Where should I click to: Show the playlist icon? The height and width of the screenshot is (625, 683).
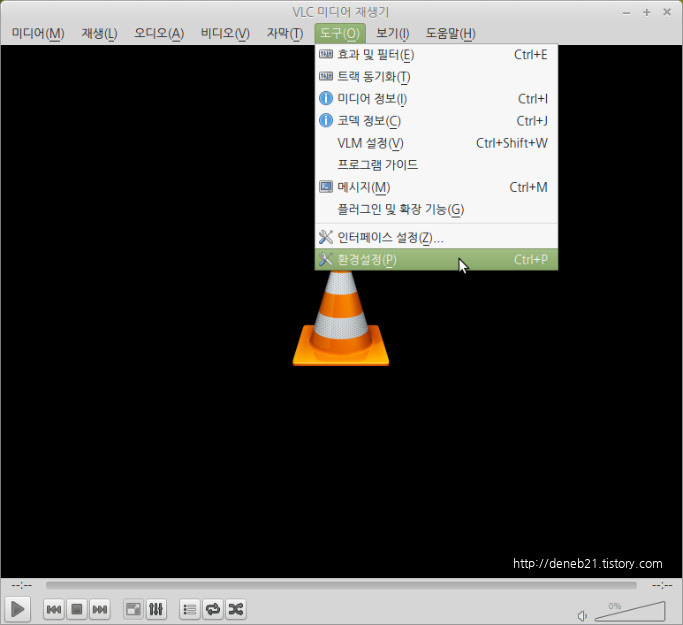(189, 609)
